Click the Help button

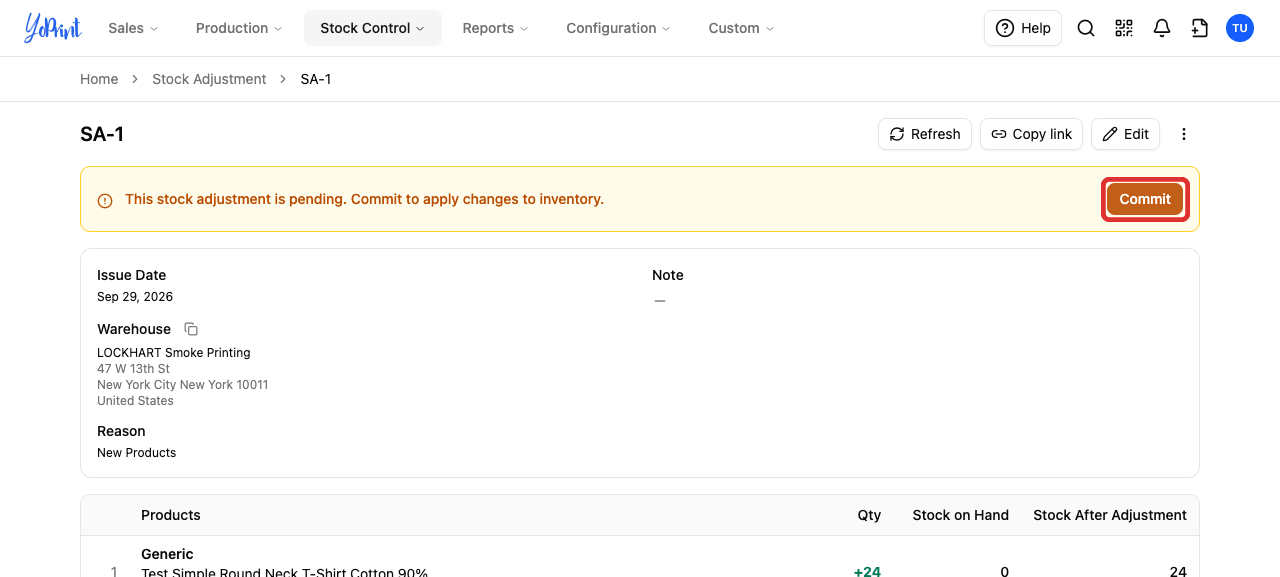(1023, 28)
